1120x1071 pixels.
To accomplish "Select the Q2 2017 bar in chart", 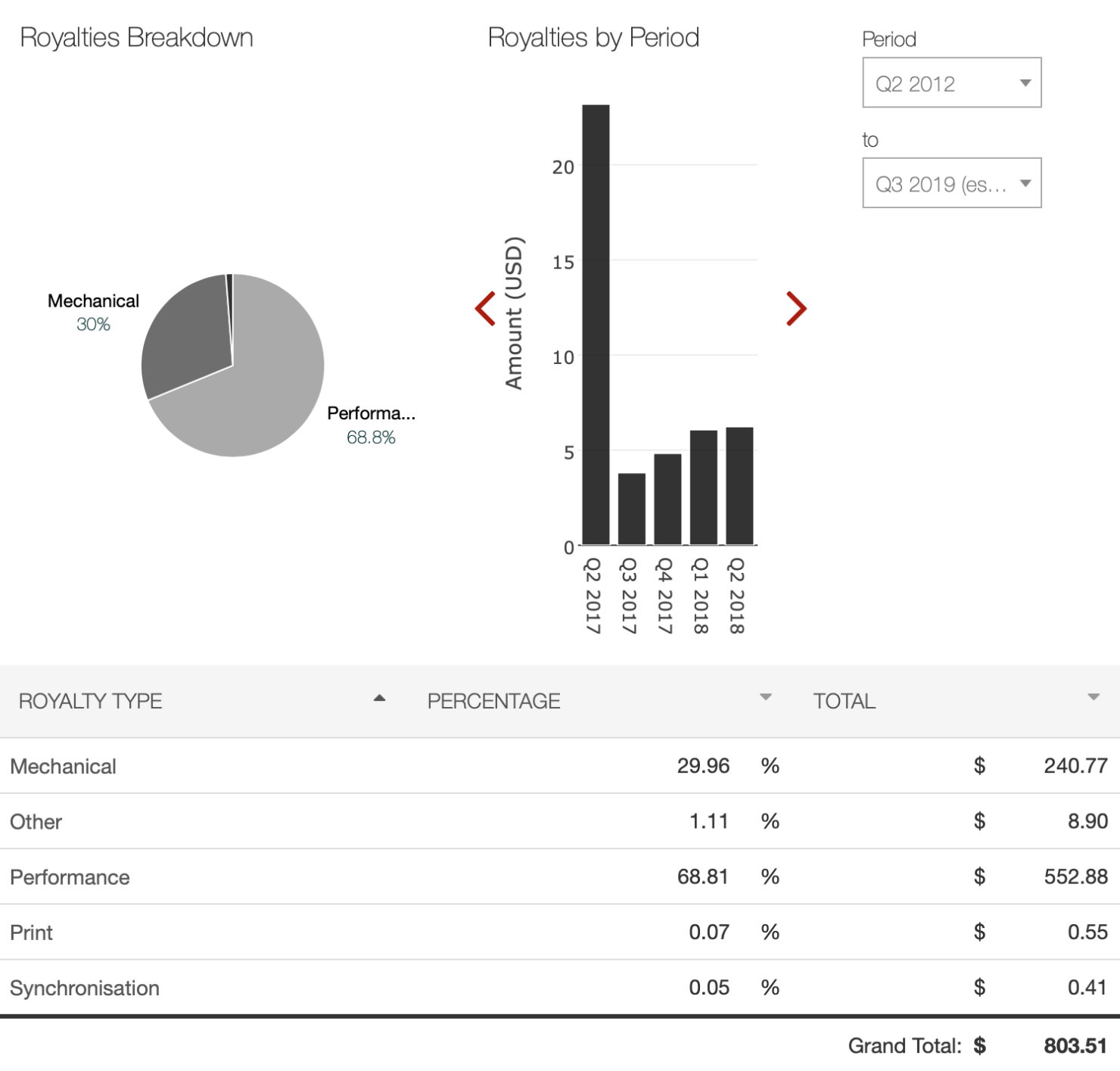I will pos(596,325).
